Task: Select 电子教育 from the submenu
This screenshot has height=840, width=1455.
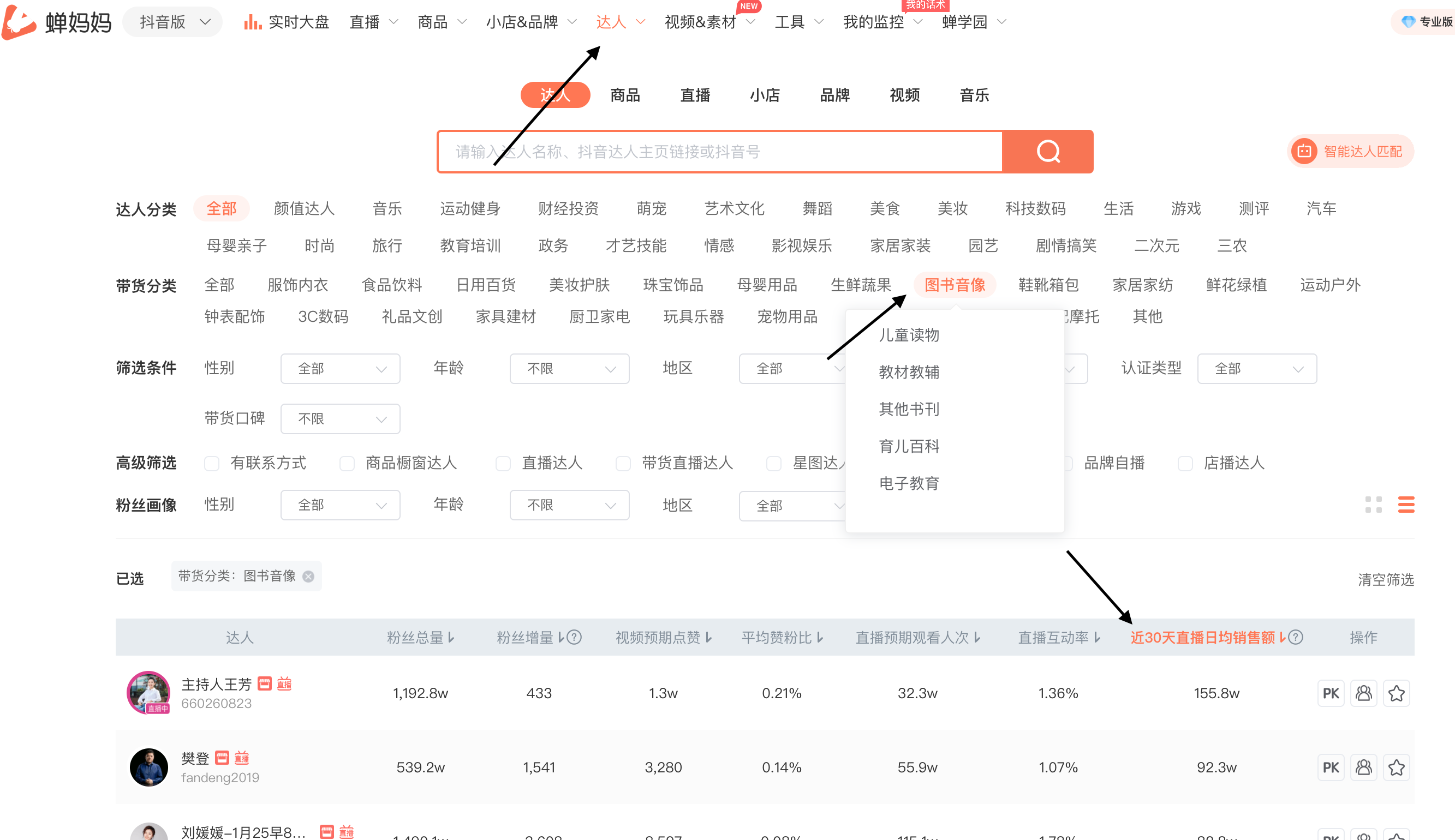Action: 909,483
